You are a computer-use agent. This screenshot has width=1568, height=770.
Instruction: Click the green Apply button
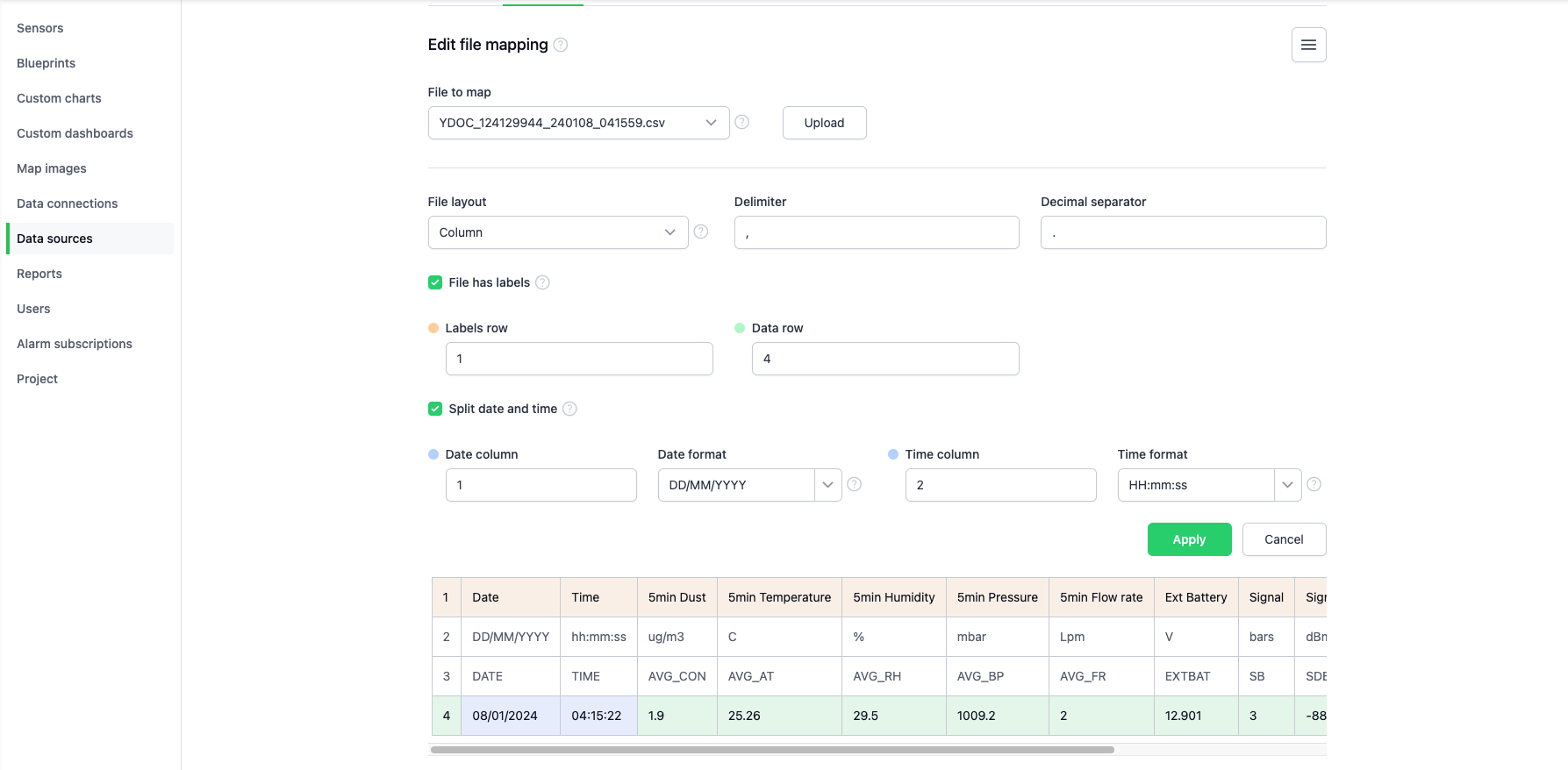1189,539
